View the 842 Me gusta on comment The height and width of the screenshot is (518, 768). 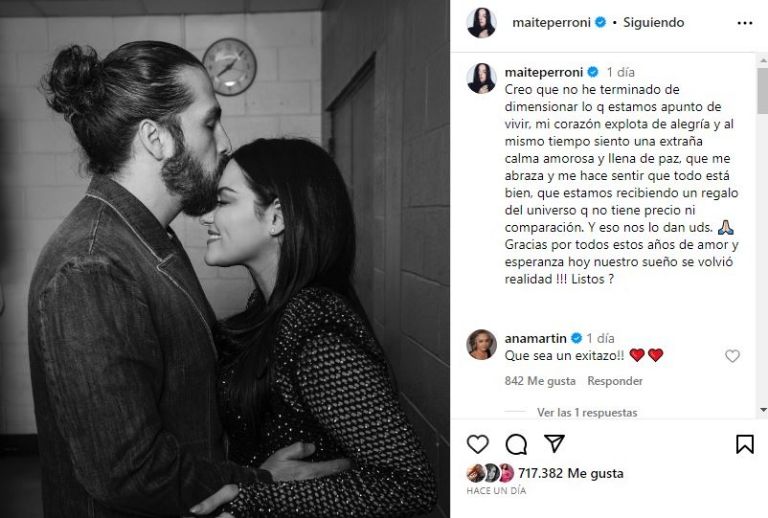pyautogui.click(x=540, y=381)
